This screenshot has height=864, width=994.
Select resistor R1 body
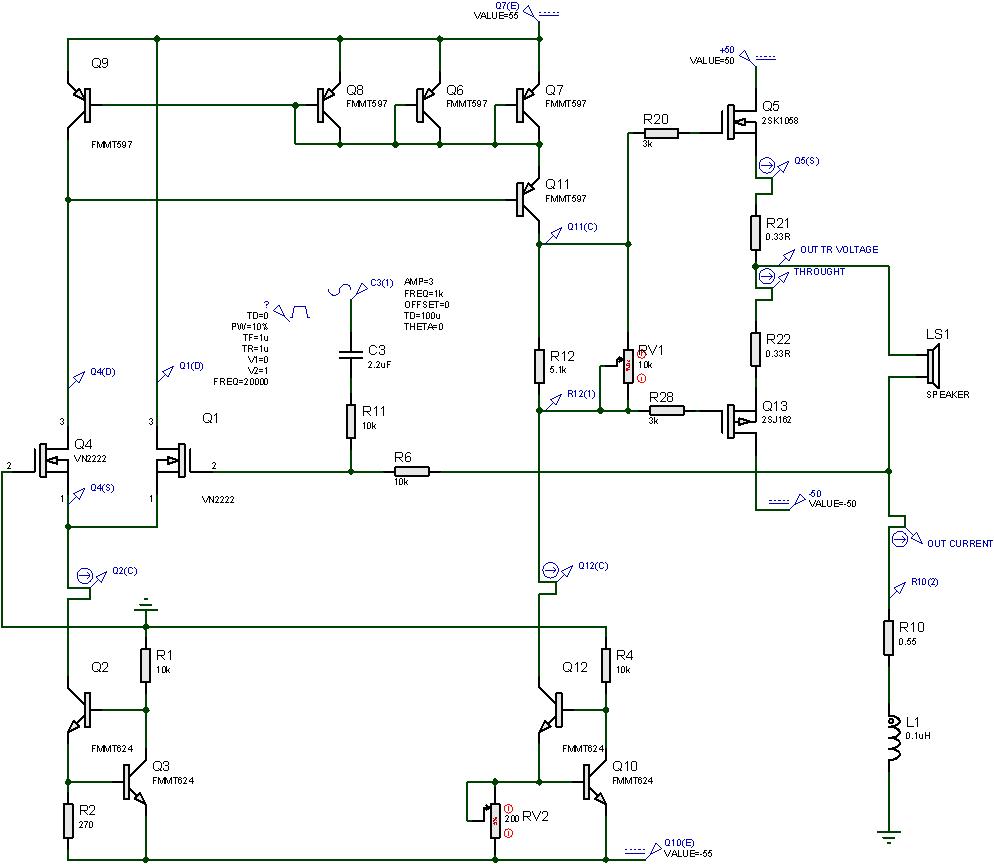pos(146,666)
